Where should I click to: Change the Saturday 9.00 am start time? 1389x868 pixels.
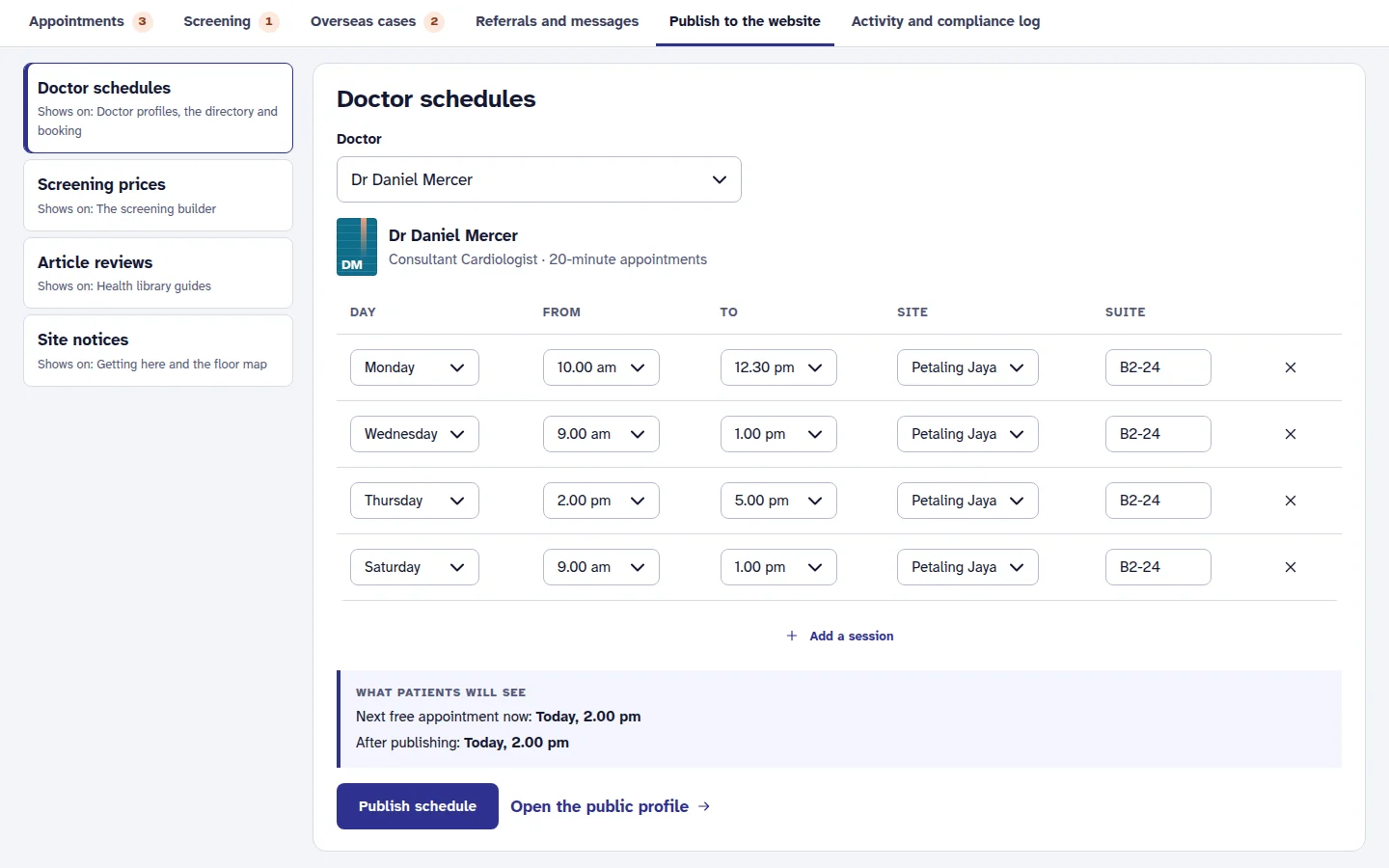point(601,567)
